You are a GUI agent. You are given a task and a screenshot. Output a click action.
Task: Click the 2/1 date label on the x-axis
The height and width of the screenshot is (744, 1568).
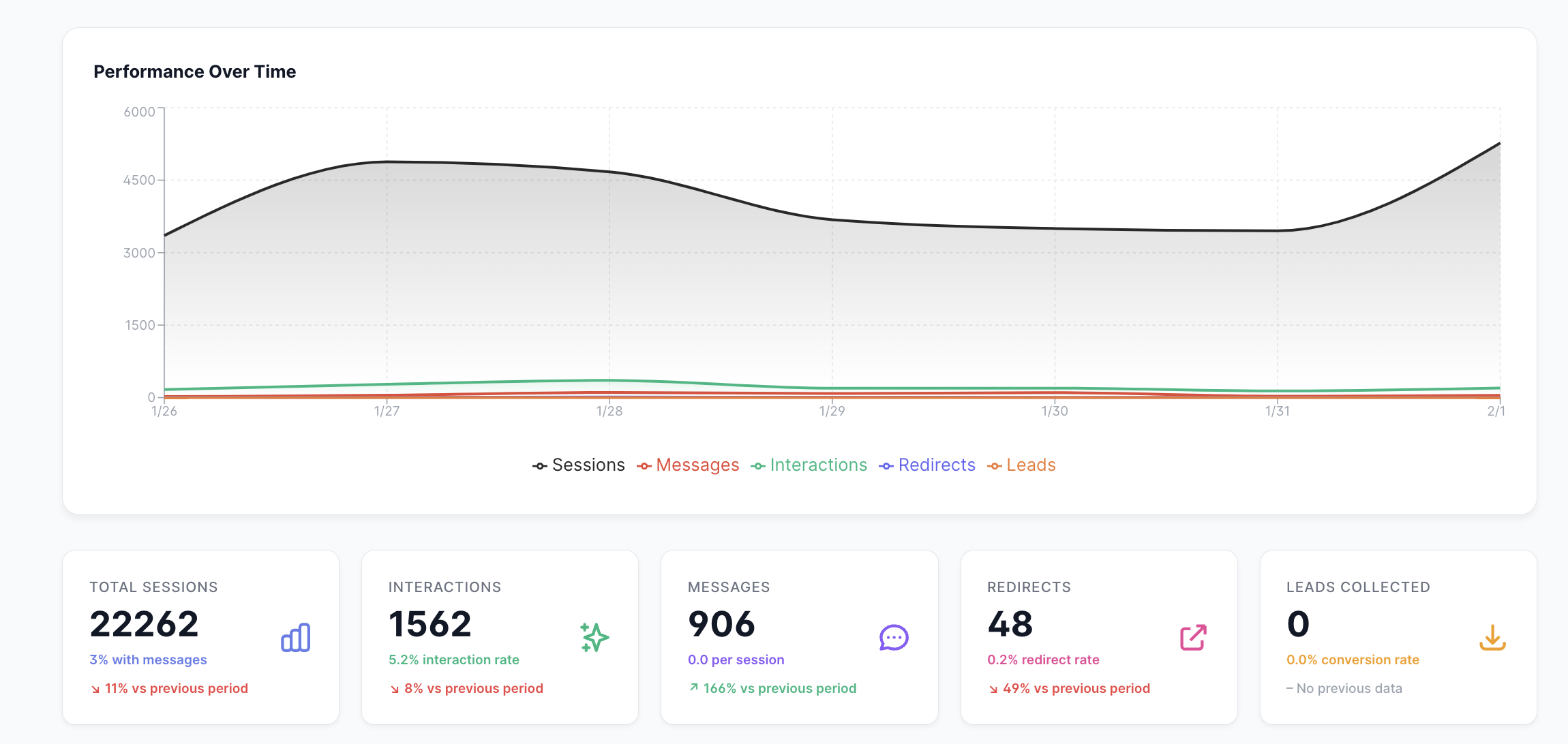point(1496,411)
